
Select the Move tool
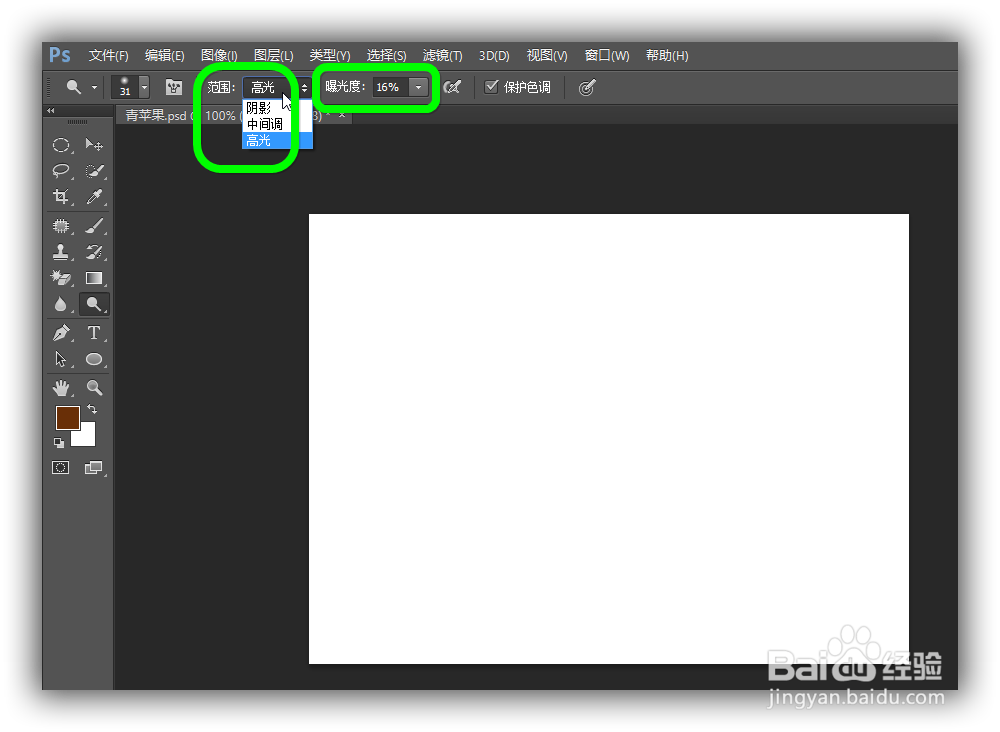[x=95, y=144]
